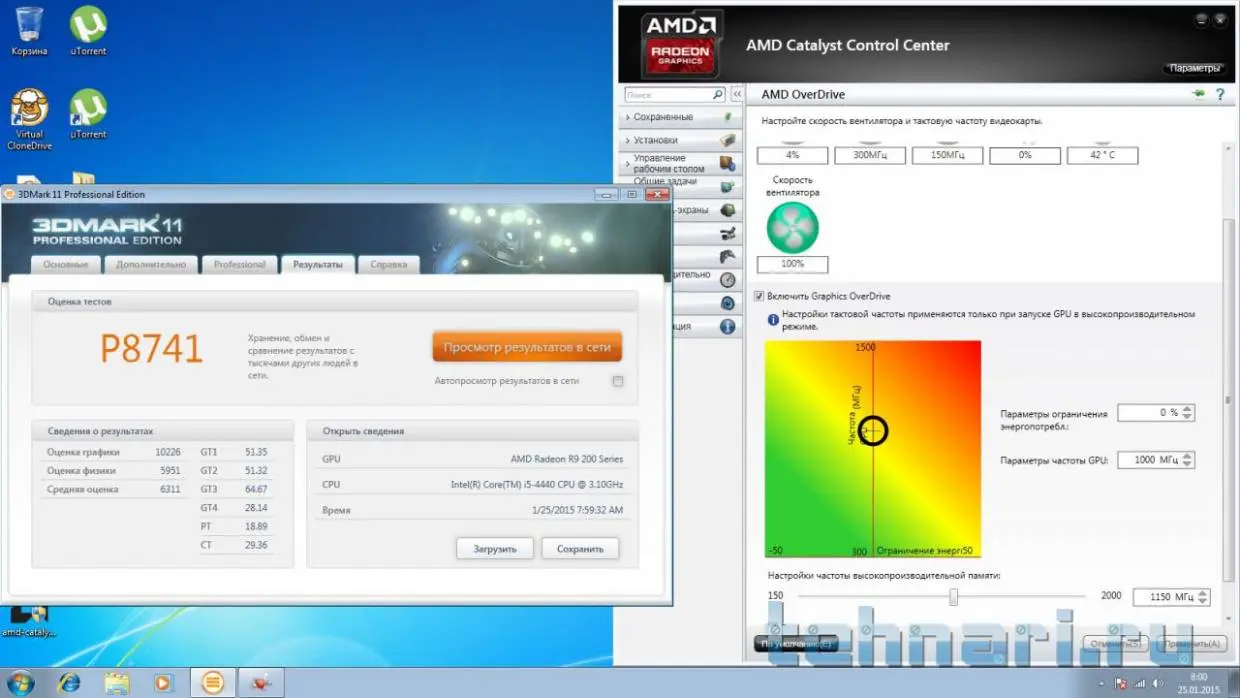The image size is (1240, 698).
Task: Collapse the Catalyst sidebar with the double chevron
Action: [738, 94]
